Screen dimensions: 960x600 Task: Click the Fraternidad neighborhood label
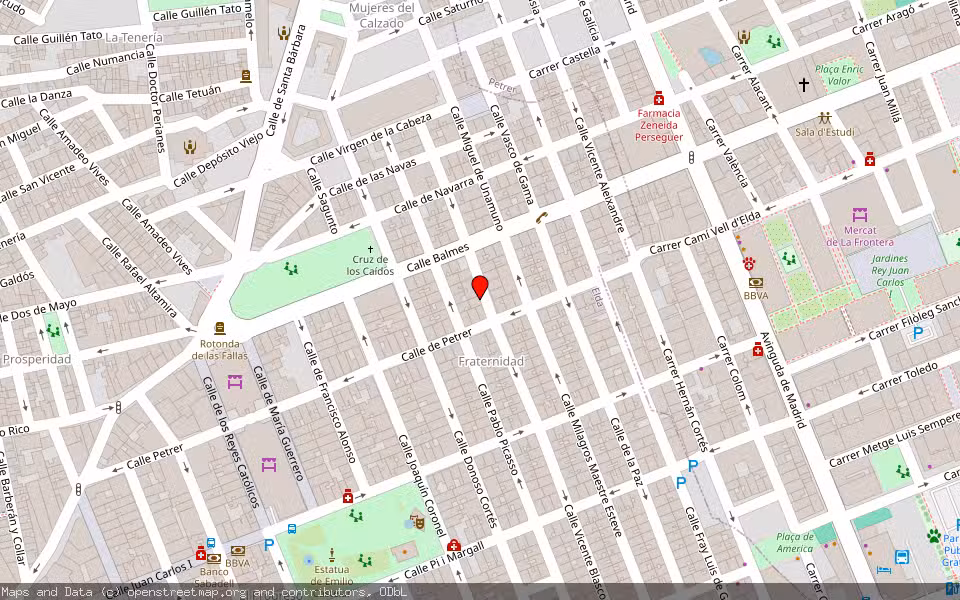[492, 361]
